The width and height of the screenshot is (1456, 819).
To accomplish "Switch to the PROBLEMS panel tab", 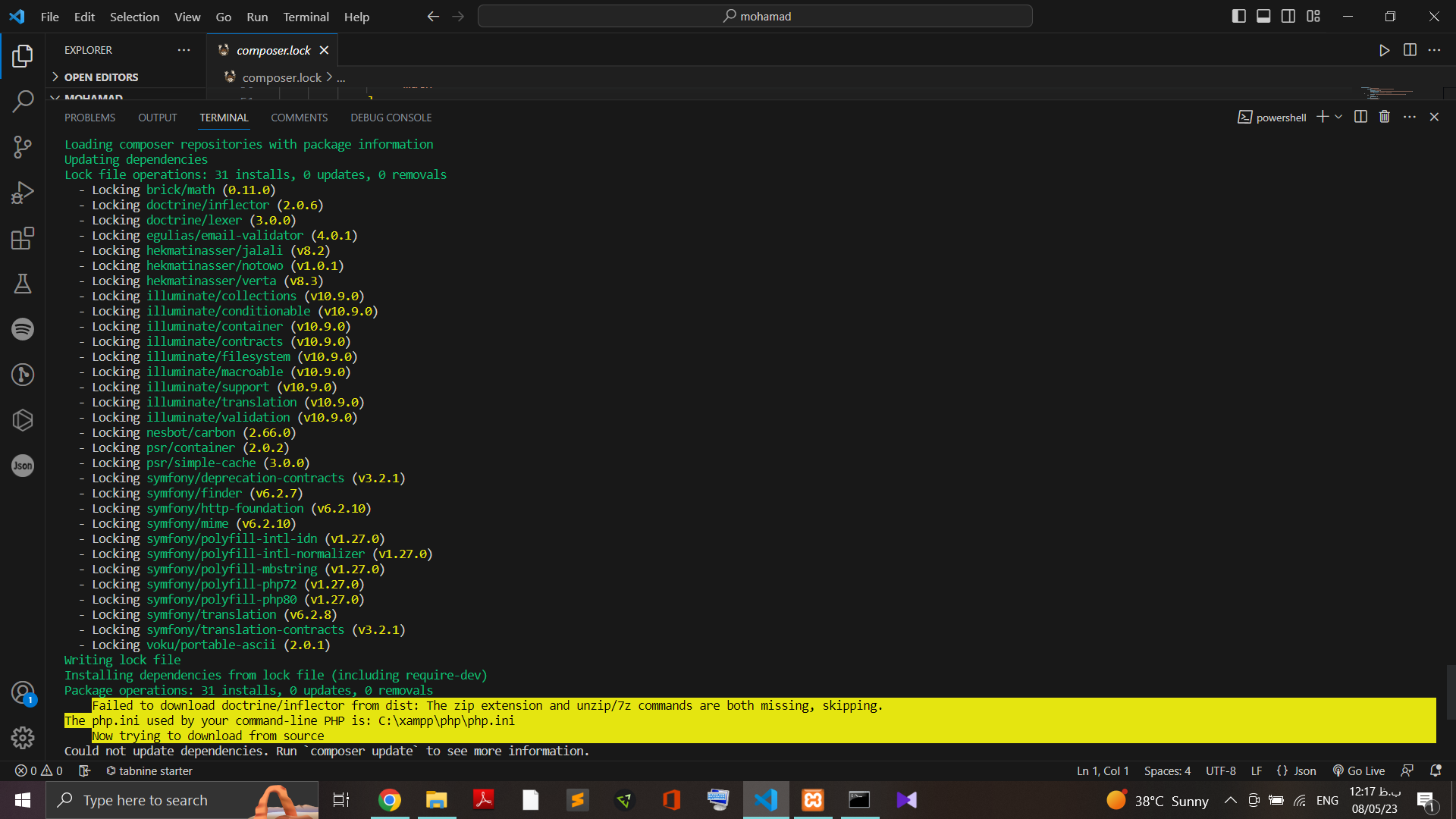I will [x=89, y=118].
